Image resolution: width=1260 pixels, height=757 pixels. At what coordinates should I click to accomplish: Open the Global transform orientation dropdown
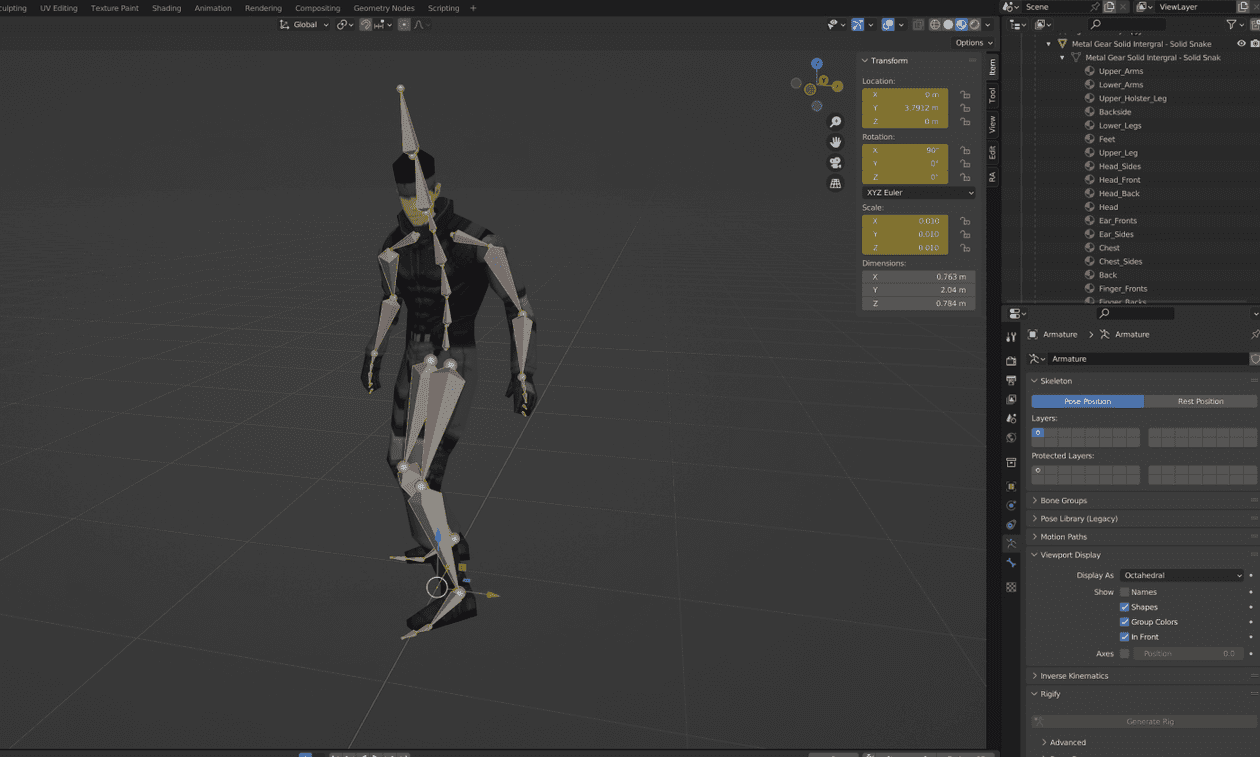pos(305,25)
